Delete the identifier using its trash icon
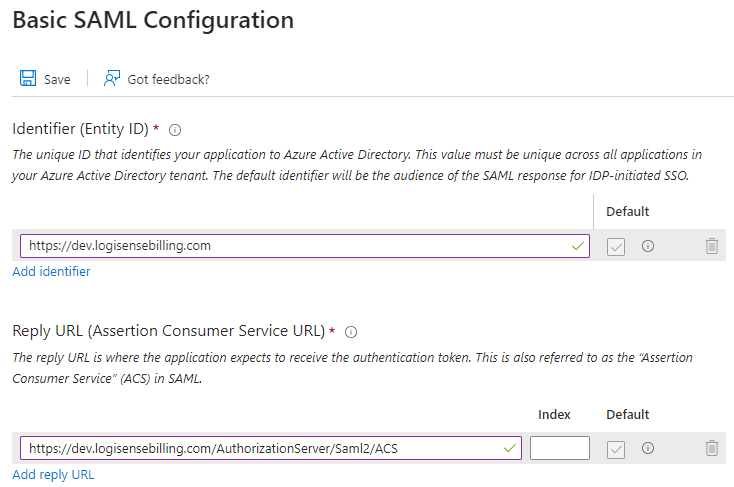This screenshot has width=734, height=487. coord(711,246)
